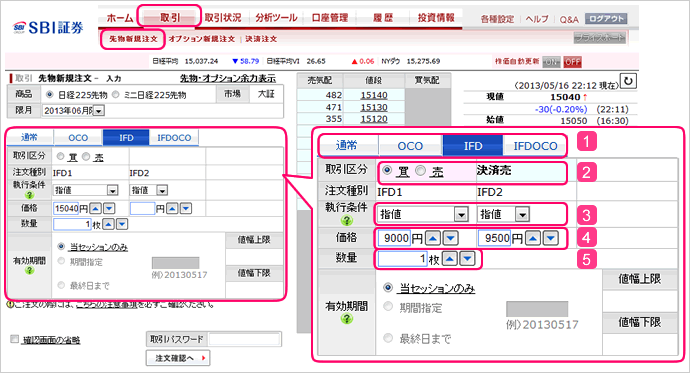
Task: Open the 限月 2013年06月限 dropdown
Action: pos(73,110)
